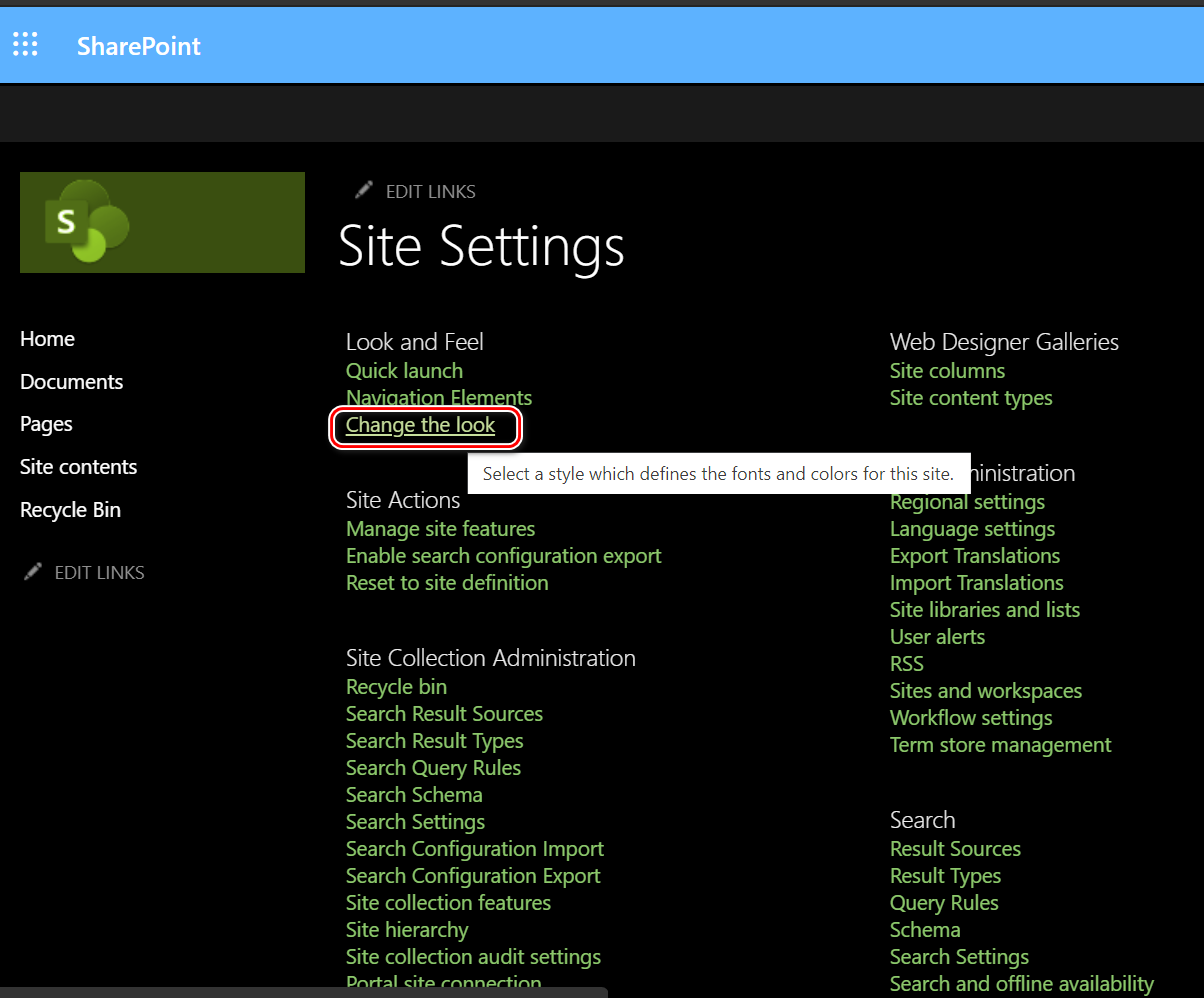Click Search Configuration Import
1204x998 pixels.
point(475,849)
